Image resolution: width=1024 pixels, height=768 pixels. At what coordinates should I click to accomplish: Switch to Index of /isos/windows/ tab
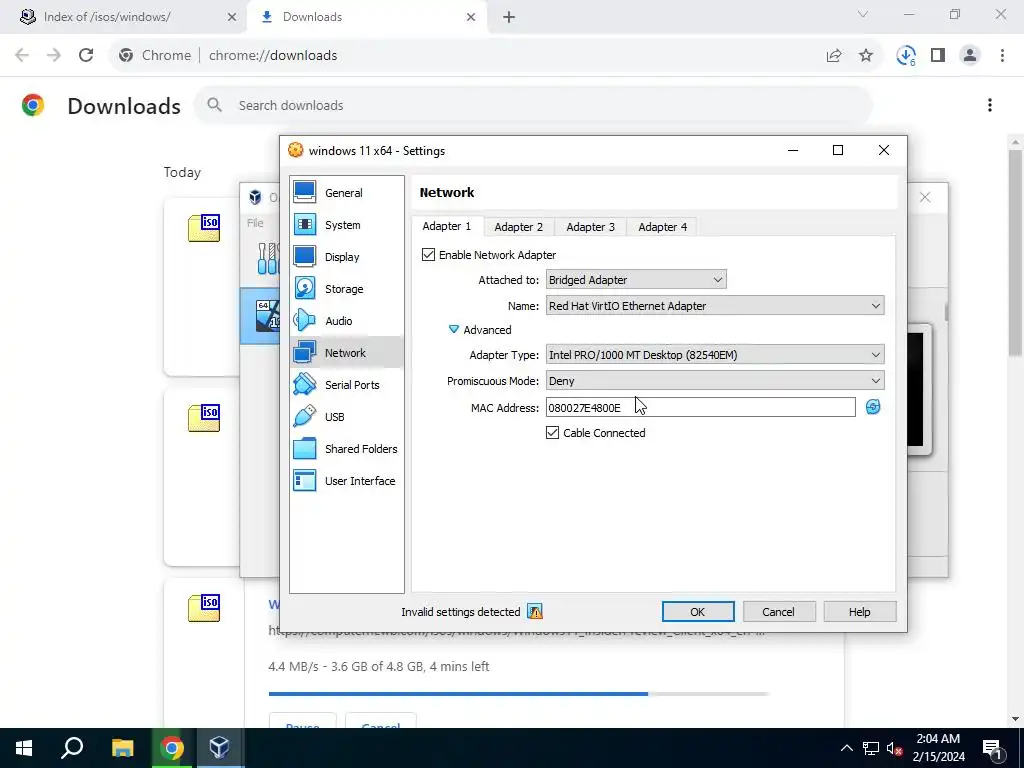point(123,17)
